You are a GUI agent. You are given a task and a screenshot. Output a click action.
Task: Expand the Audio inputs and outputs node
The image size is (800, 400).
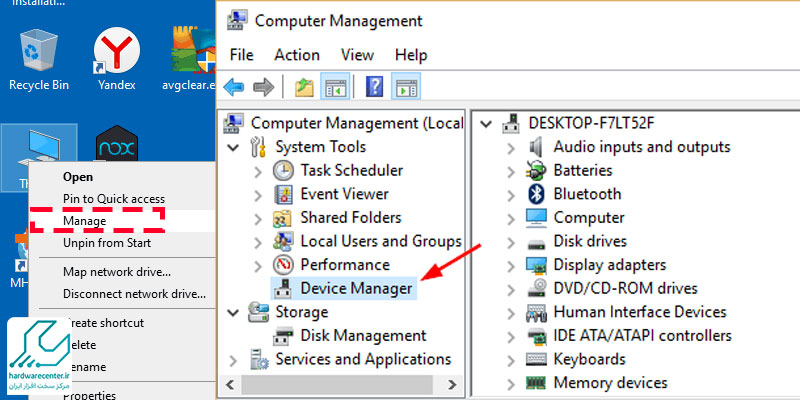coord(511,147)
